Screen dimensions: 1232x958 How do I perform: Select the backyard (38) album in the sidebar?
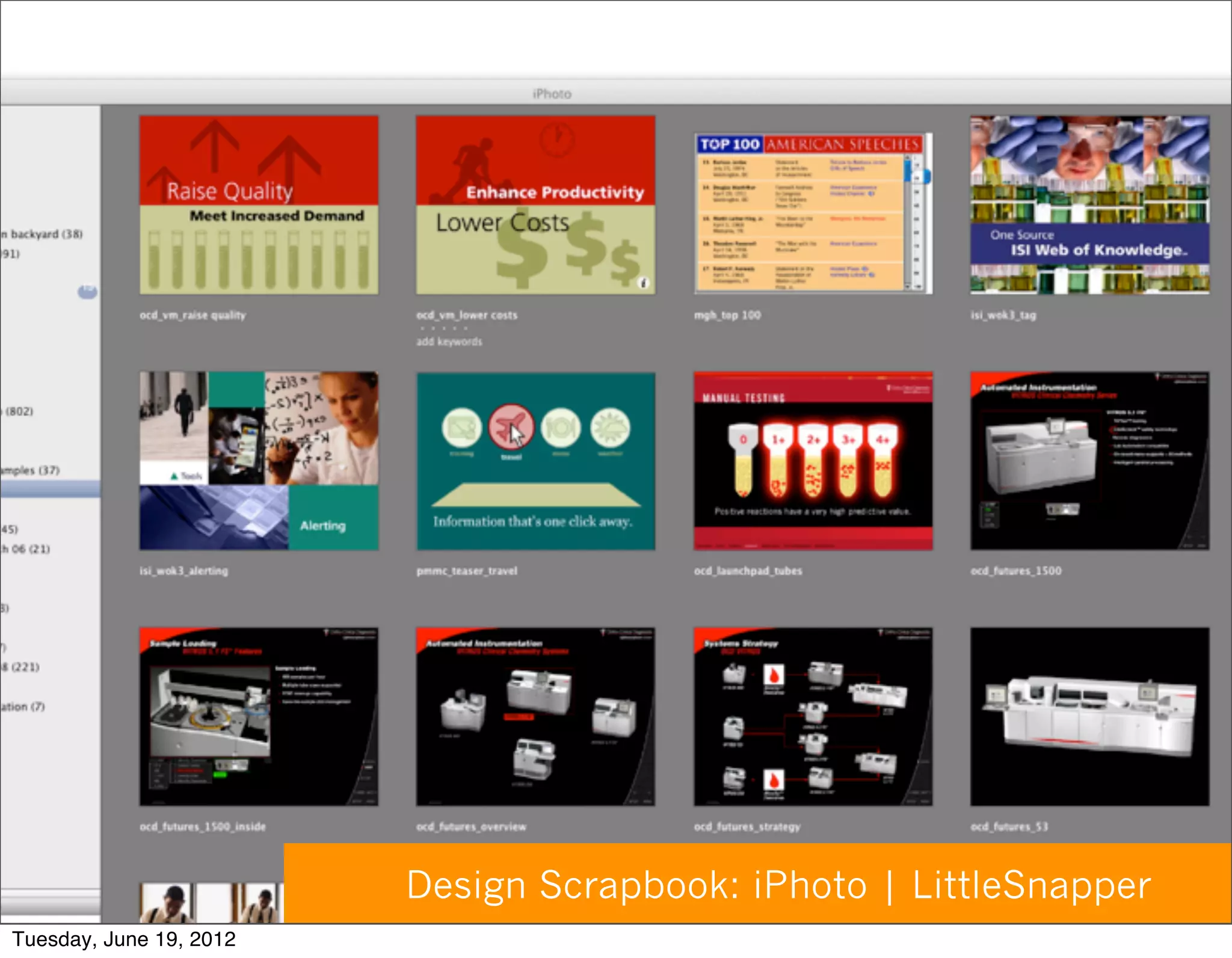click(42, 234)
